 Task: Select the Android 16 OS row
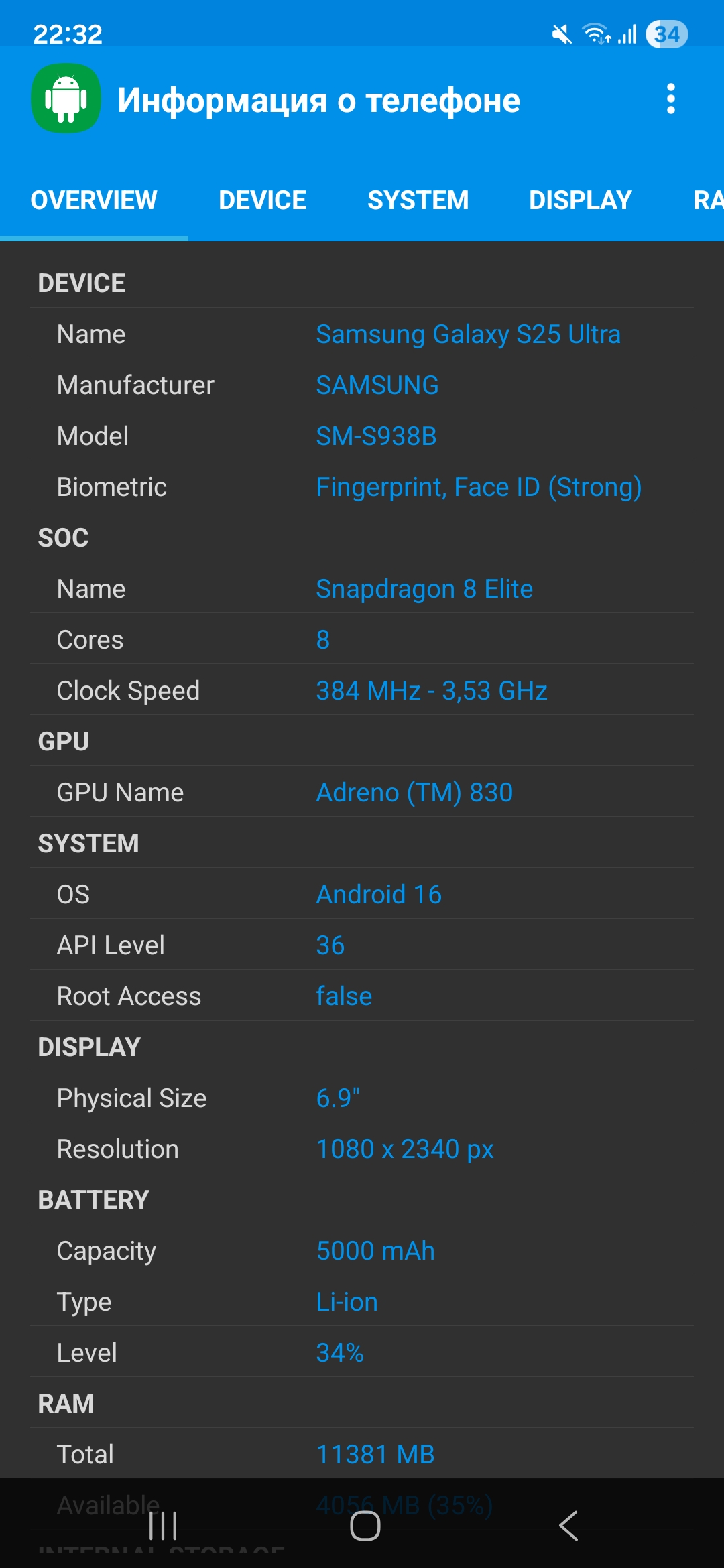[x=362, y=895]
